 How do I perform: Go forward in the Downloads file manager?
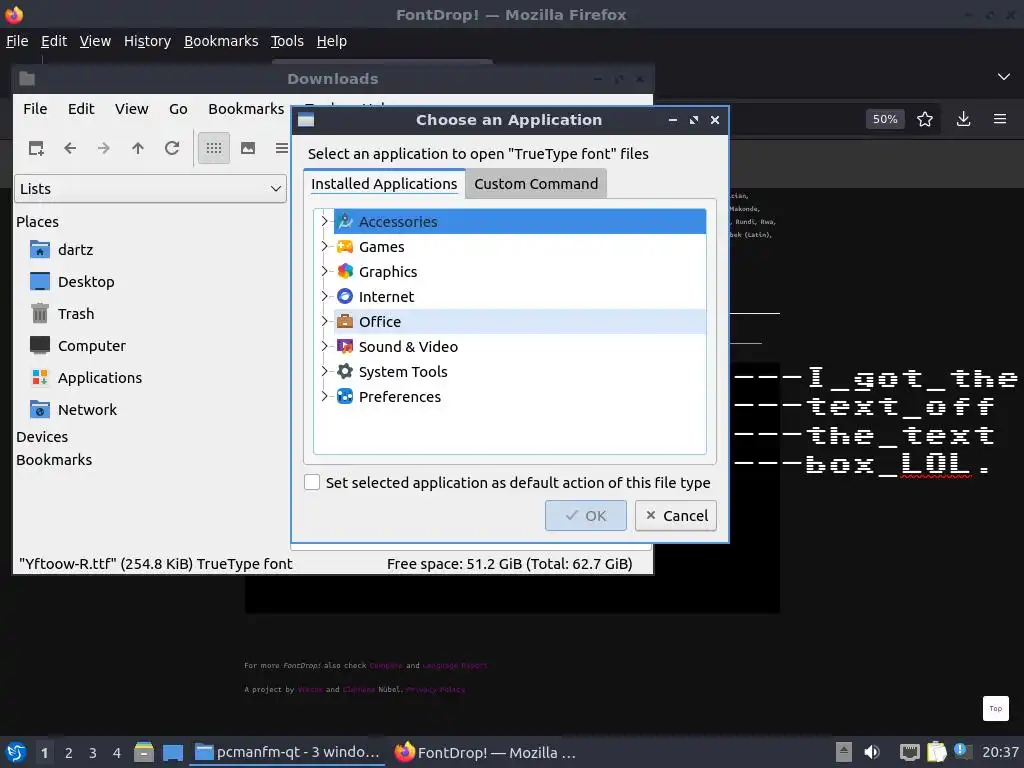tap(104, 148)
